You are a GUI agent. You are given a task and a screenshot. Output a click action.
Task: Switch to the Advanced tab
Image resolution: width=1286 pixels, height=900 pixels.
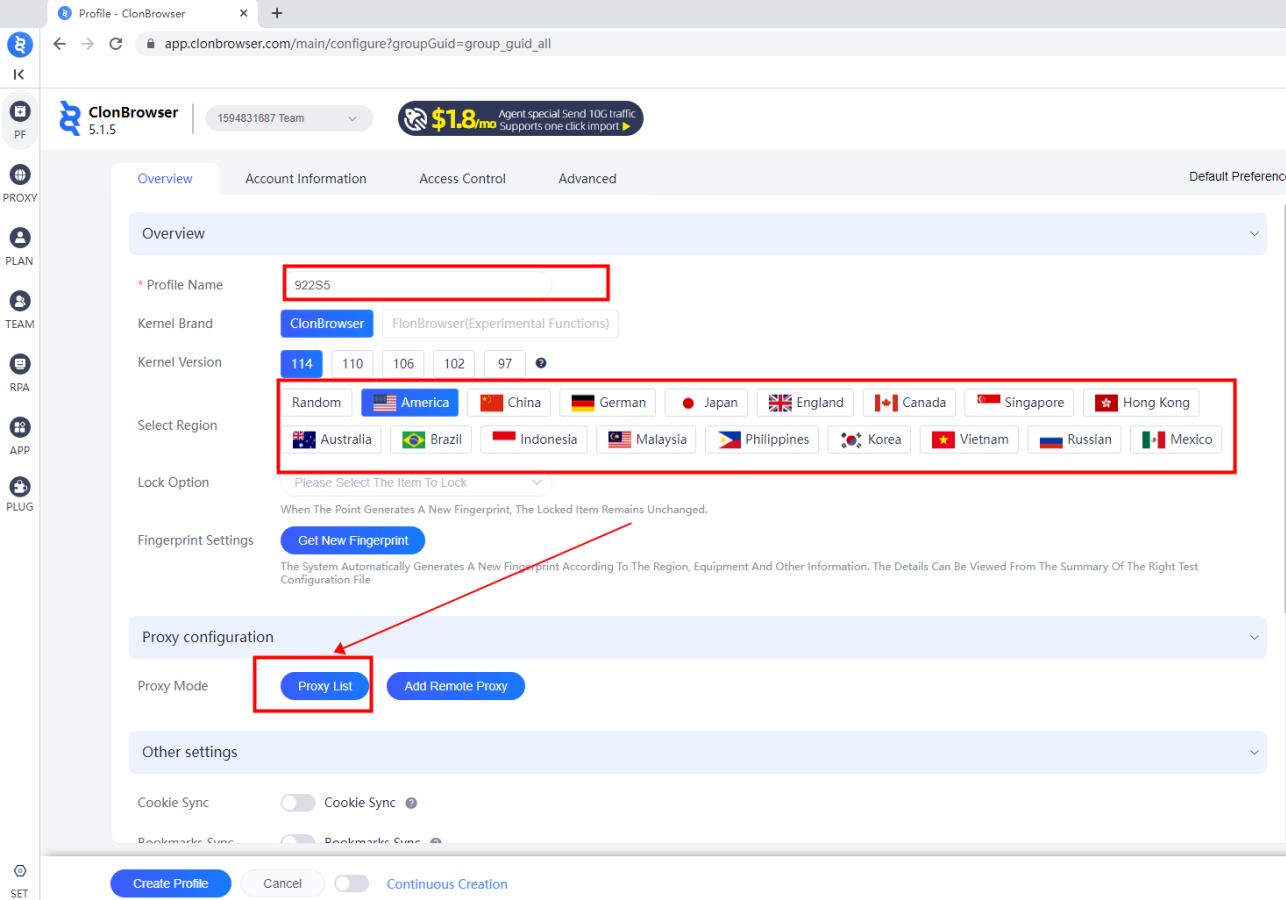click(587, 179)
